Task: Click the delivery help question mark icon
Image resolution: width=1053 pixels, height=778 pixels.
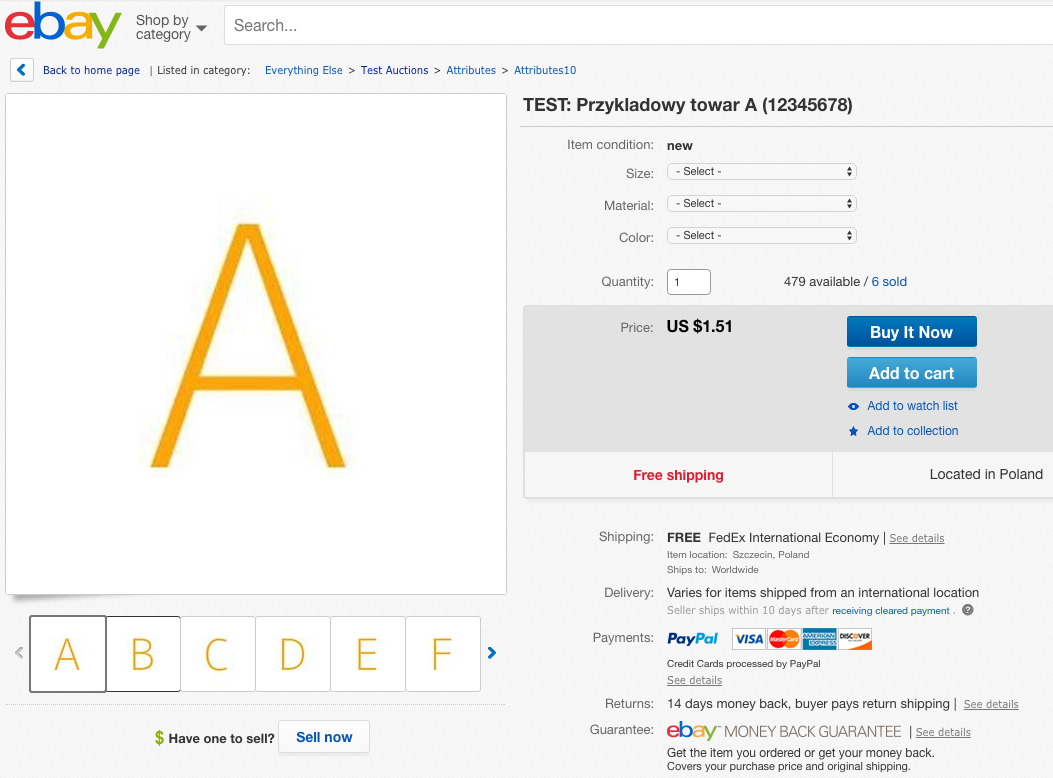Action: click(x=967, y=610)
